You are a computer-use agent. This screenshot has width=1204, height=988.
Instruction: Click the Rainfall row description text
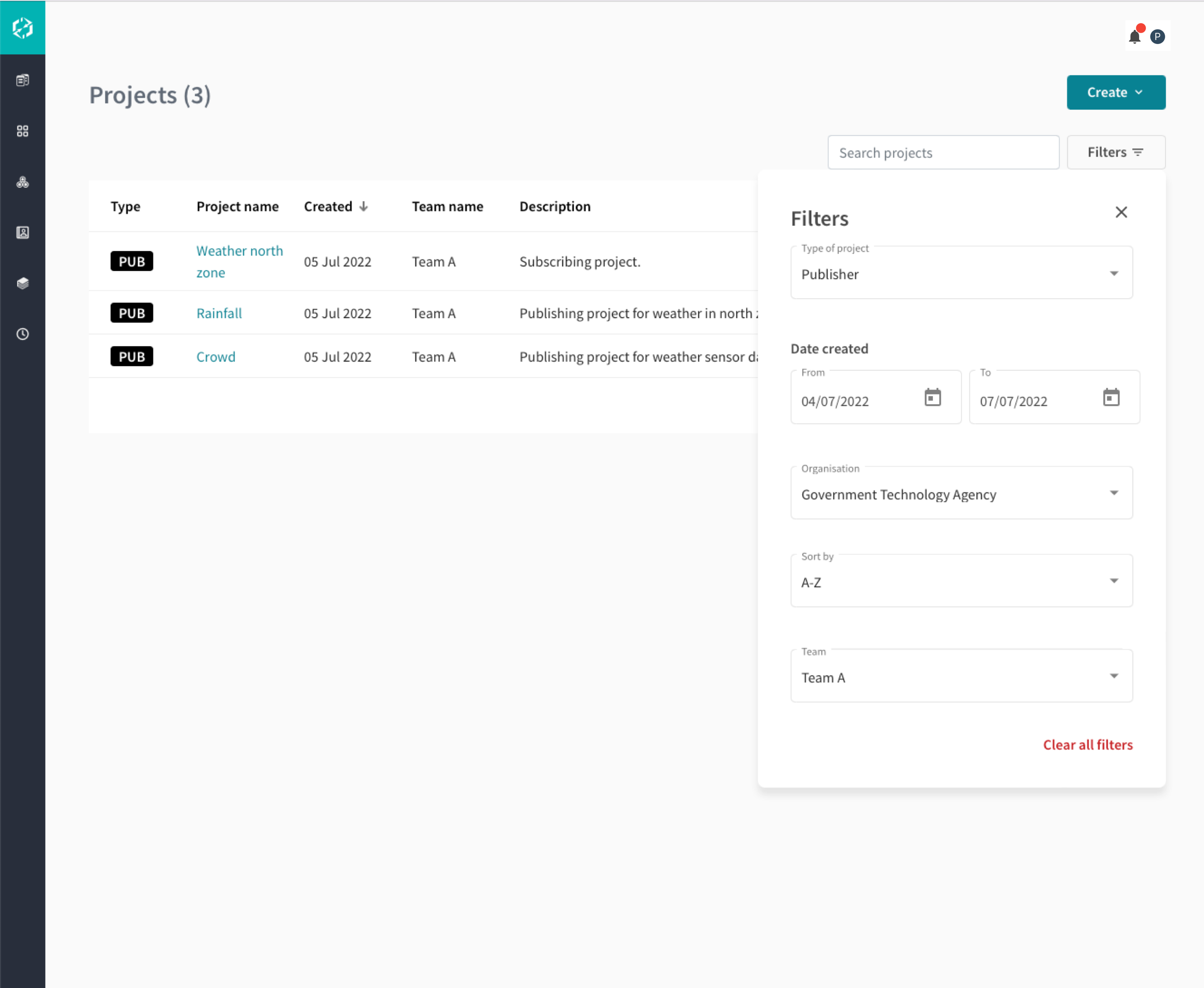point(639,313)
